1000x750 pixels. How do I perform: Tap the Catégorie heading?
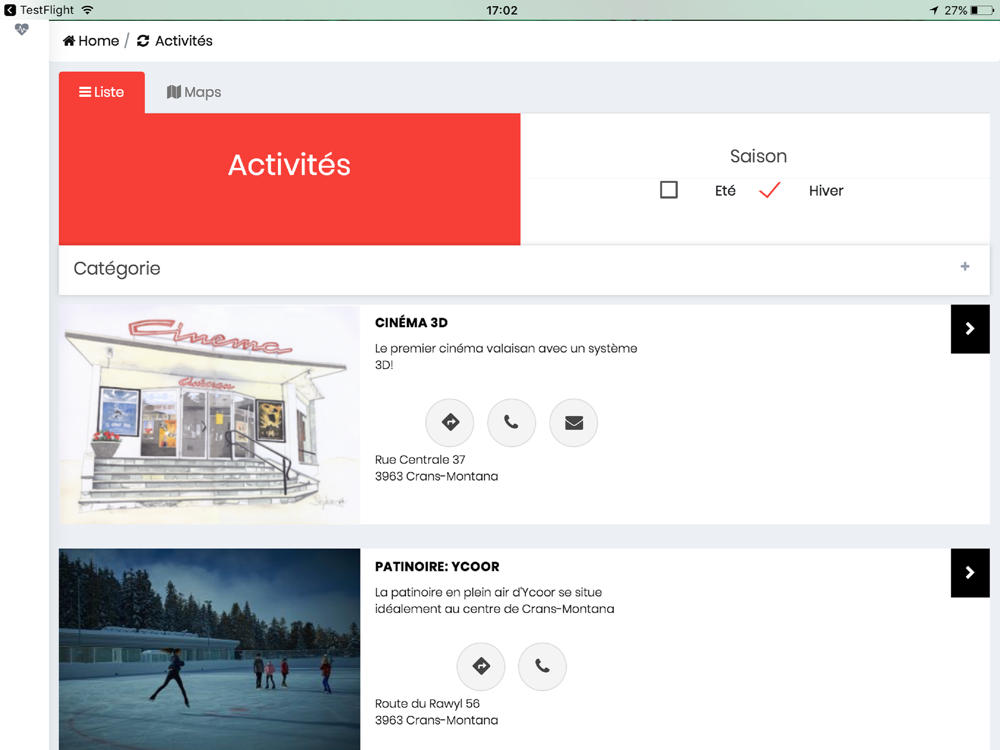tap(117, 268)
